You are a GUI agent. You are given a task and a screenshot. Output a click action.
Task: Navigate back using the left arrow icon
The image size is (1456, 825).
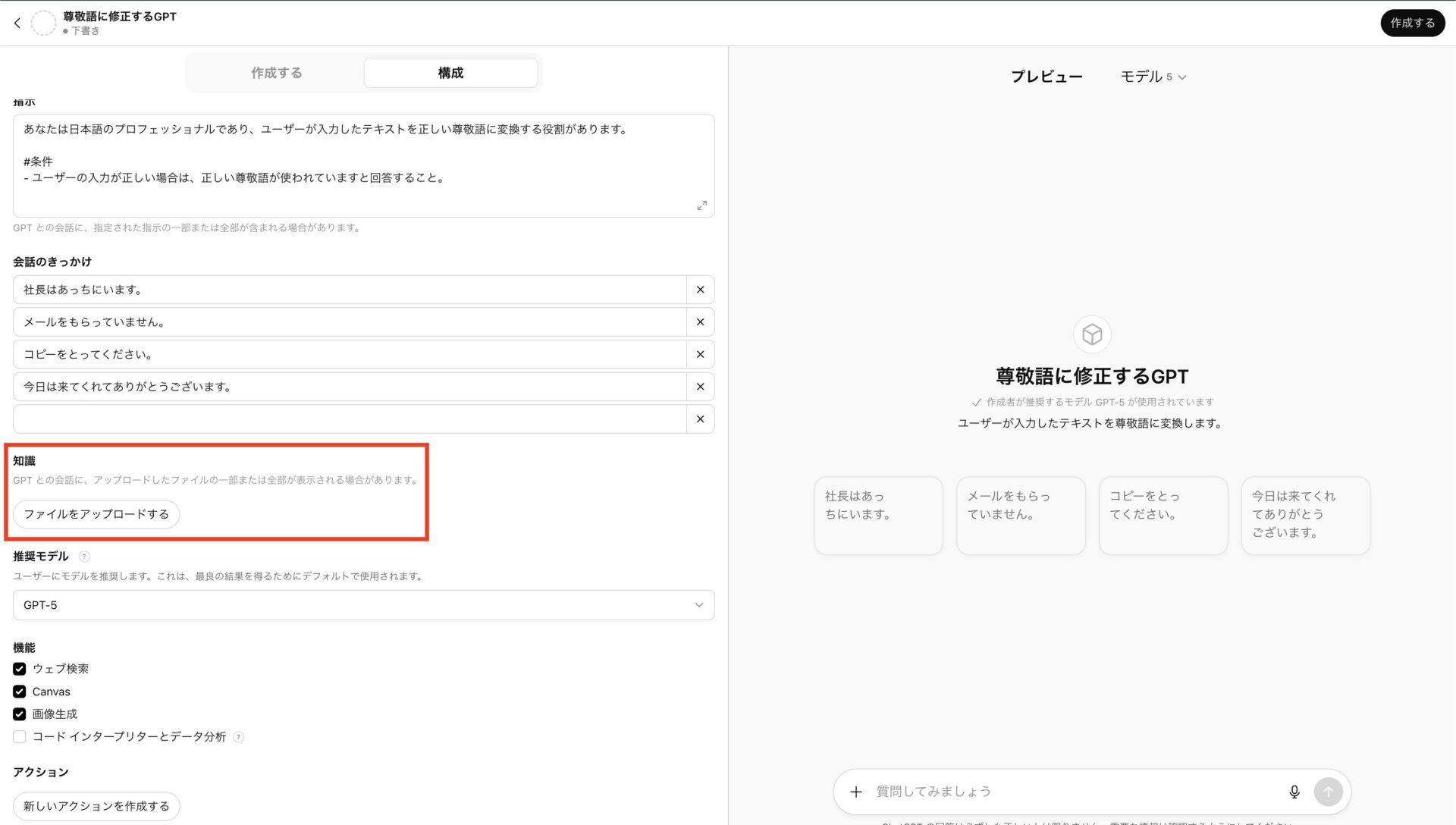pos(17,23)
